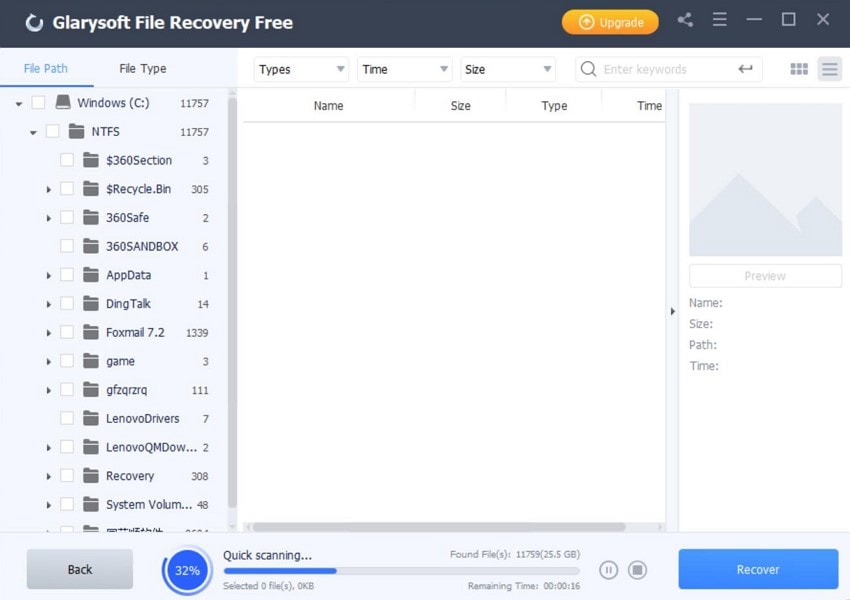Switch to the File Type tab

pos(143,68)
